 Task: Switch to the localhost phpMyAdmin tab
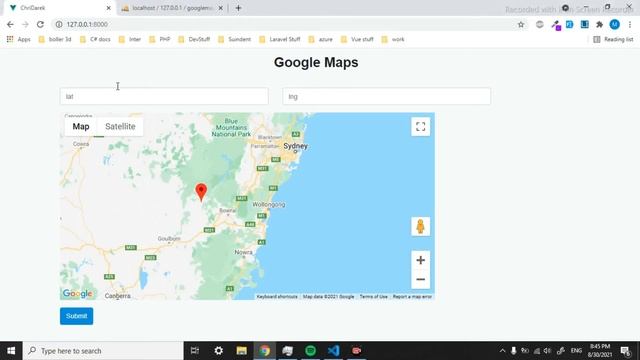coord(171,8)
